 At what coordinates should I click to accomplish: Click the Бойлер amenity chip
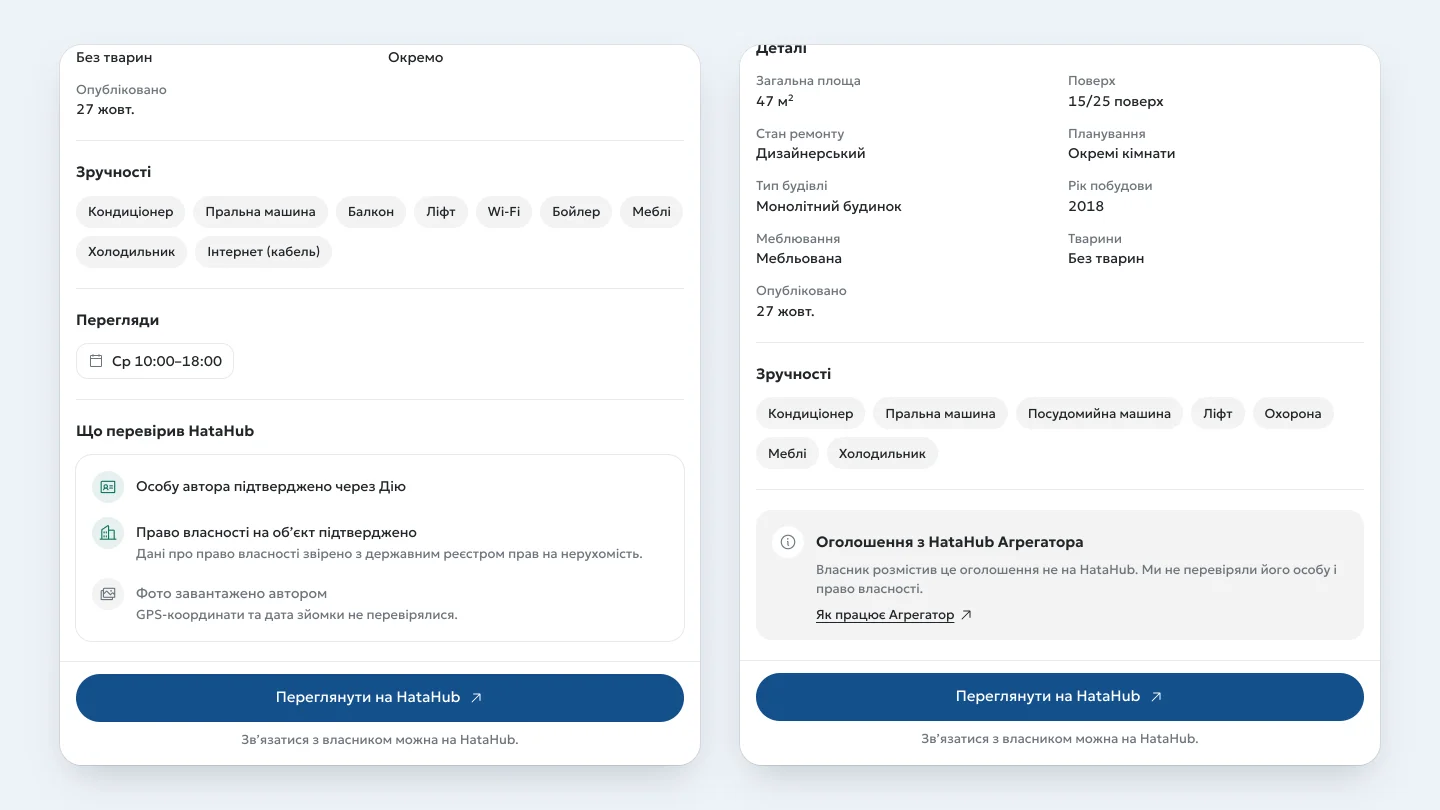tap(576, 212)
